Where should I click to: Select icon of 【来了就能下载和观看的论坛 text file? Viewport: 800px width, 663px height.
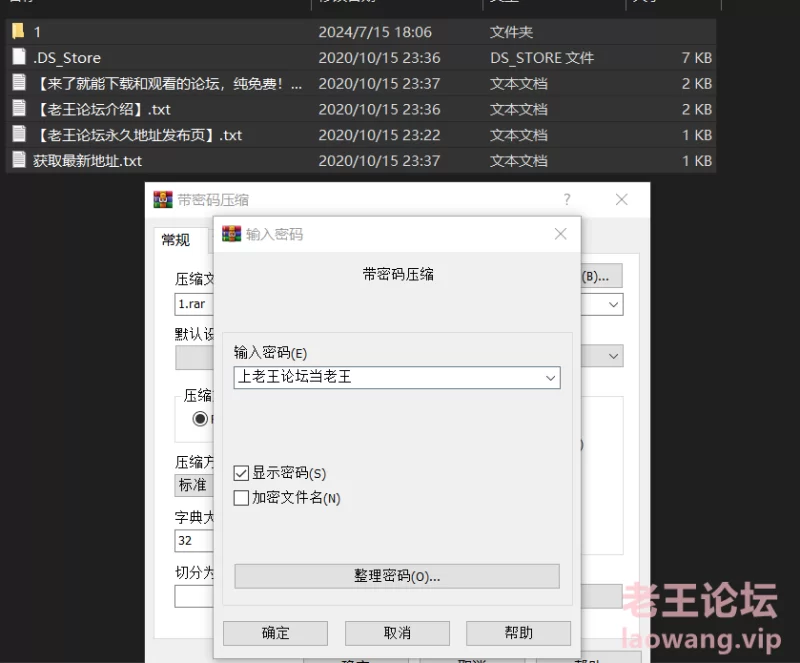(x=19, y=82)
